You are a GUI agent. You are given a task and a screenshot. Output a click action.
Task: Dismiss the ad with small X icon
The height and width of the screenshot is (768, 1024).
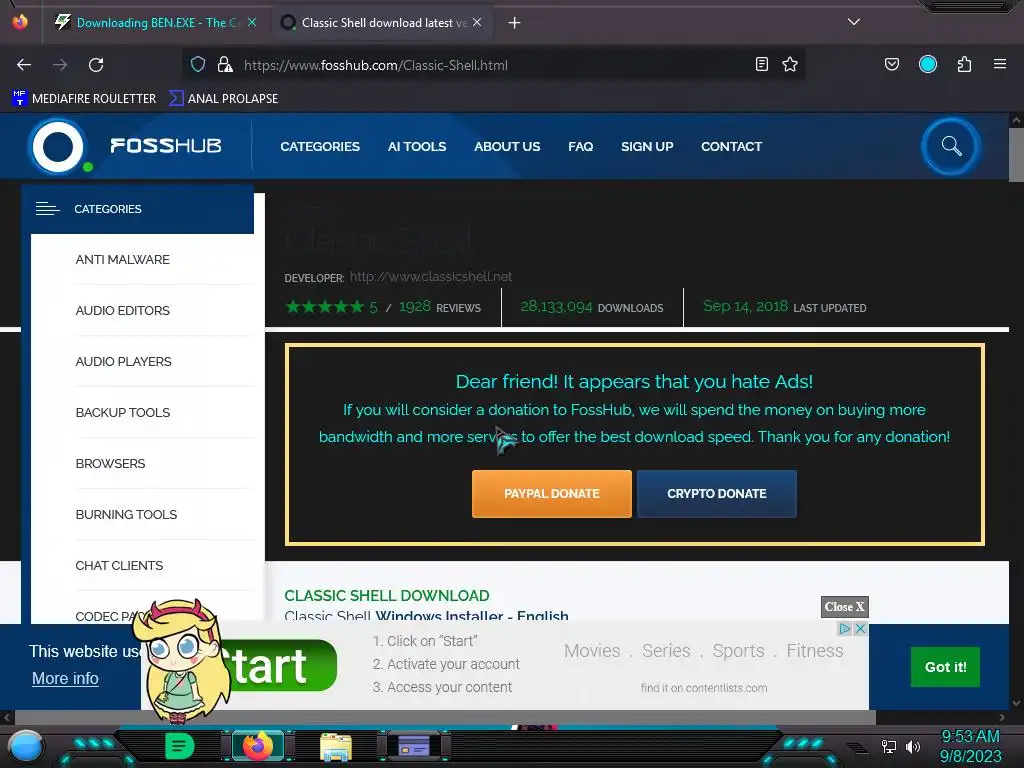pyautogui.click(x=861, y=629)
